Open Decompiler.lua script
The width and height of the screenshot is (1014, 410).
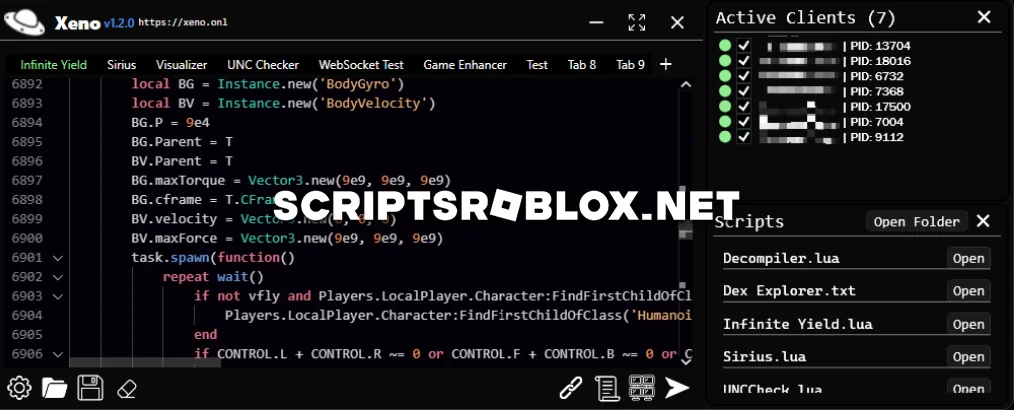click(968, 258)
